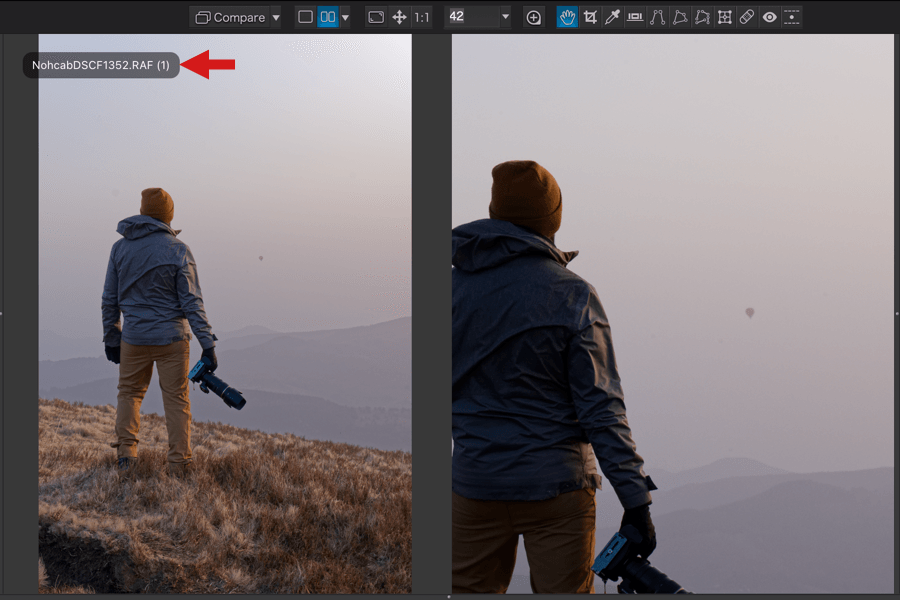Image resolution: width=900 pixels, height=600 pixels.
Task: Click the NohcabDSCF1352.RAF (1) filename label
Action: coord(101,65)
